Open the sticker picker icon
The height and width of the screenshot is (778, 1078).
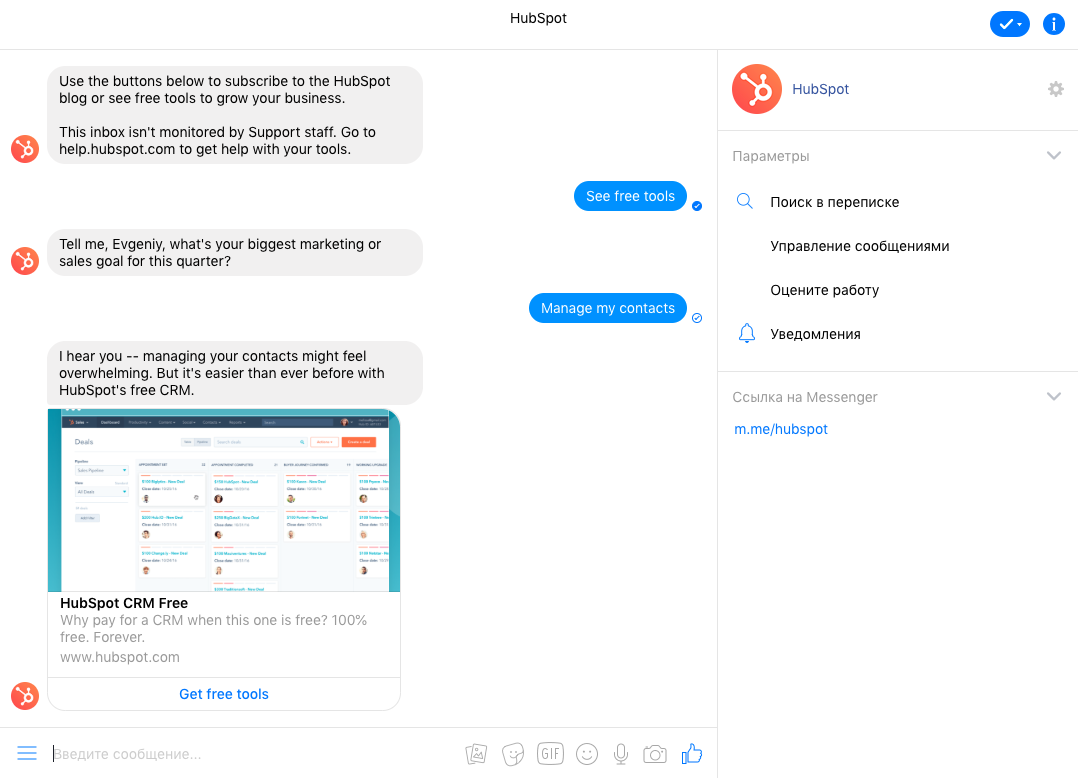tap(513, 754)
